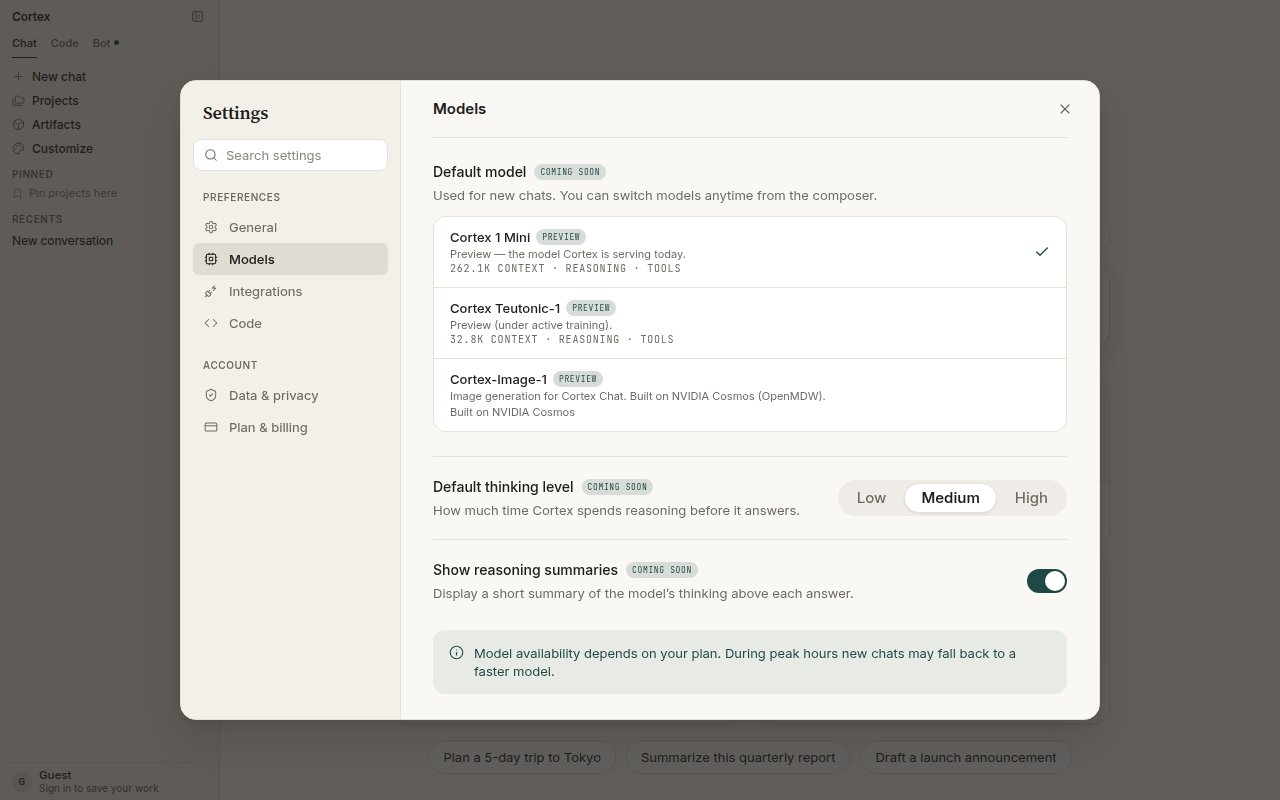Open the recent New conversation chat
This screenshot has width=1280, height=800.
click(108, 240)
